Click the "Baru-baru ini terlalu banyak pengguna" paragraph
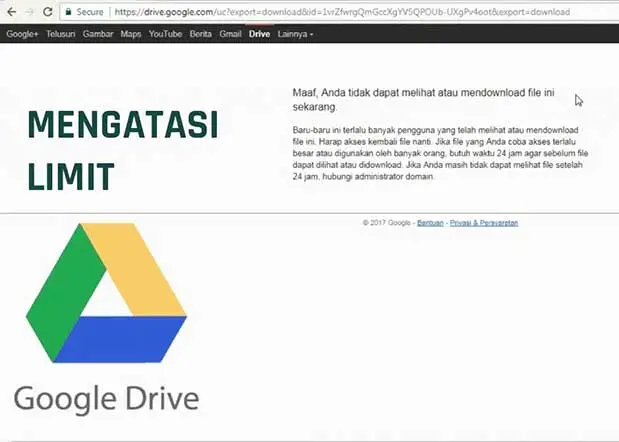619x442 pixels. click(x=440, y=153)
